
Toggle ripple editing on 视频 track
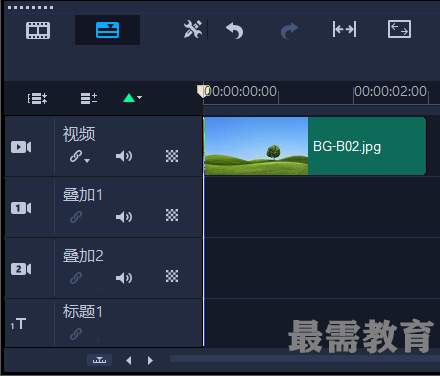click(76, 156)
